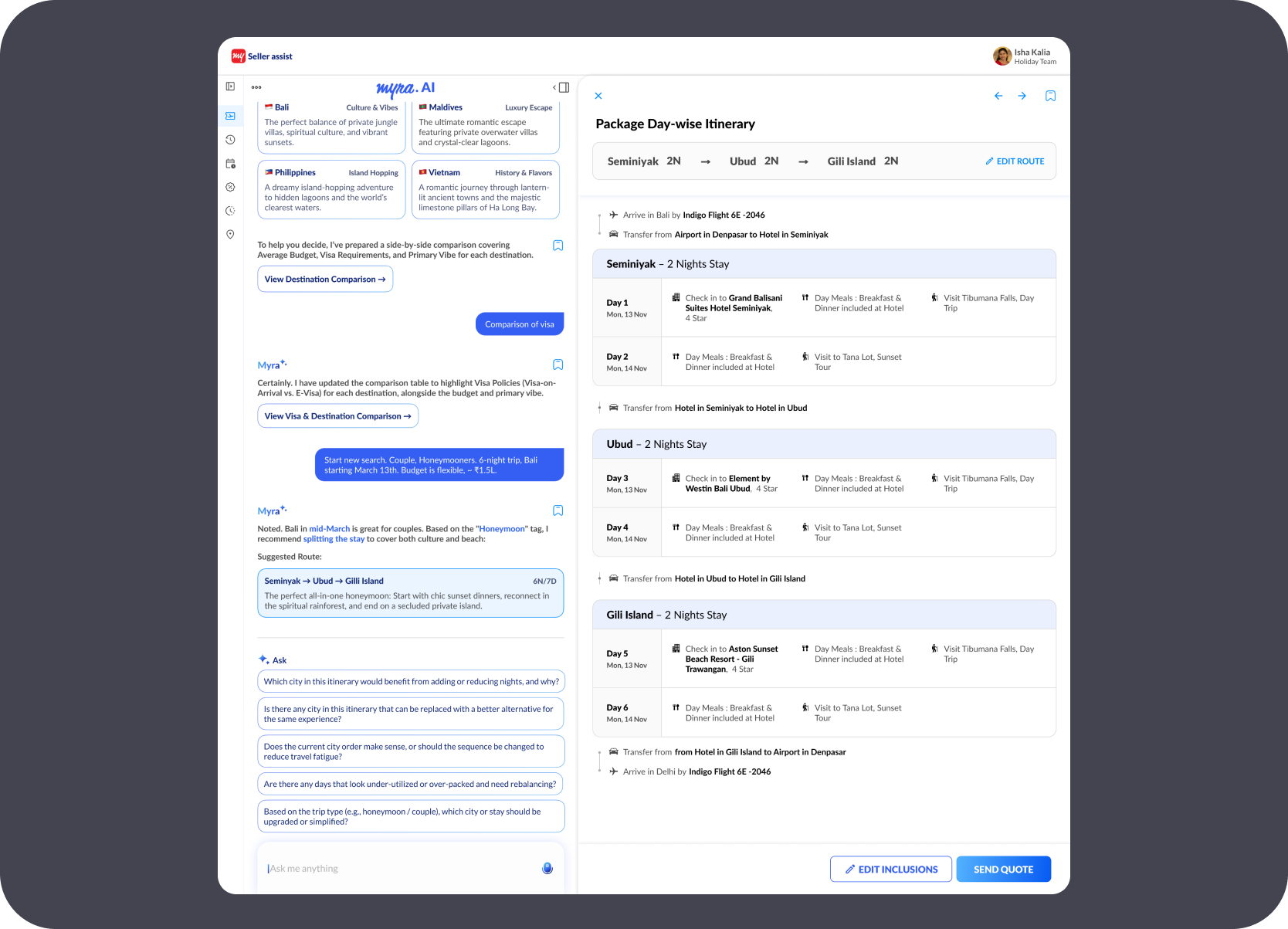Click Gili Island 2N in route bar
1288x929 pixels.
[x=863, y=161]
